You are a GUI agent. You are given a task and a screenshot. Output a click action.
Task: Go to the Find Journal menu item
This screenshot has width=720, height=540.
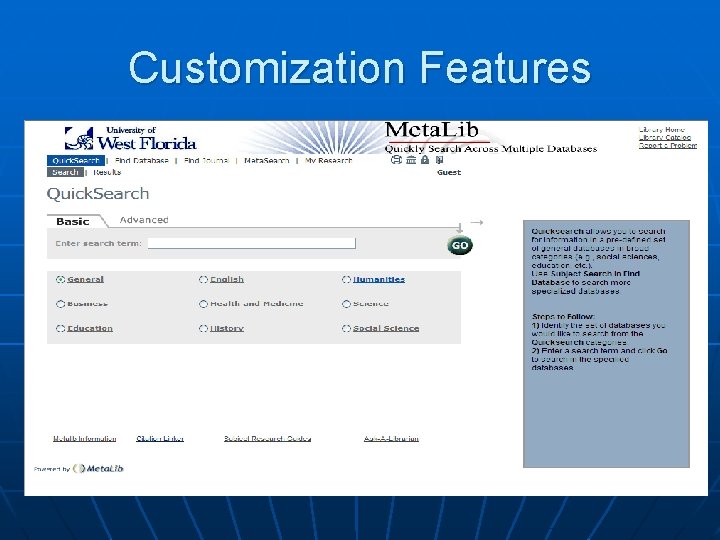(x=206, y=160)
